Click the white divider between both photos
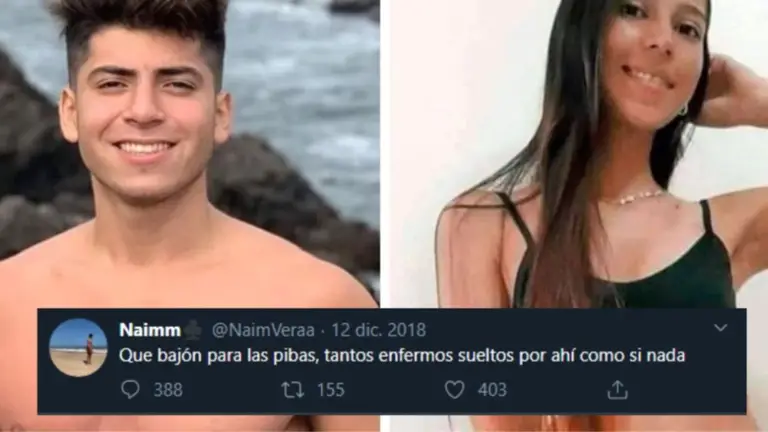Viewport: 768px width, 432px height. [384, 154]
